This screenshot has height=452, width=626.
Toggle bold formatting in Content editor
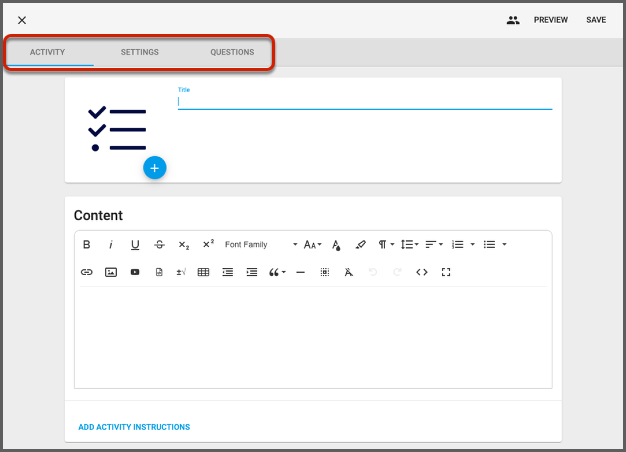coord(87,244)
